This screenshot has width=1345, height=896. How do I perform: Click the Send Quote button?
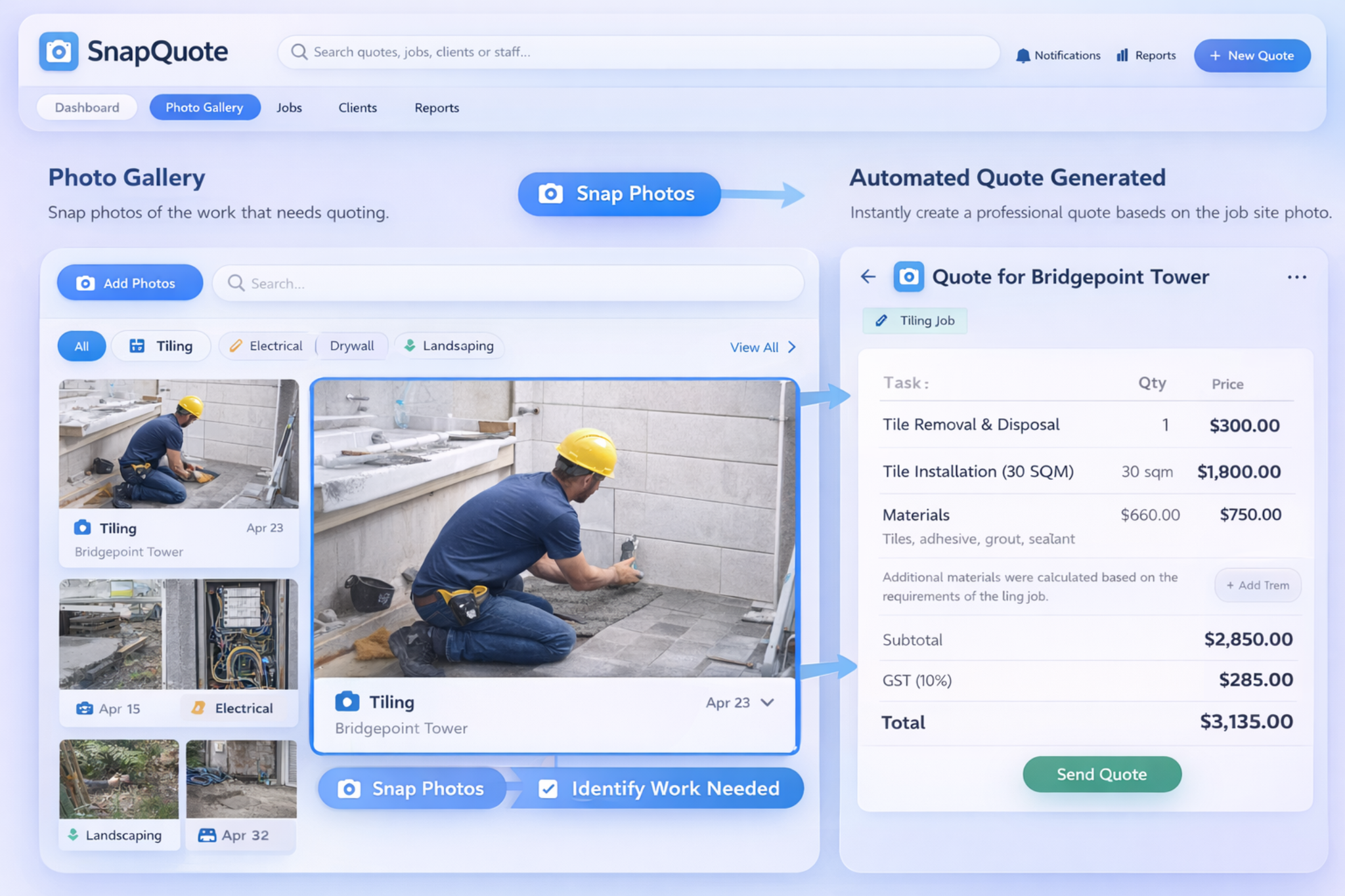pos(1101,775)
